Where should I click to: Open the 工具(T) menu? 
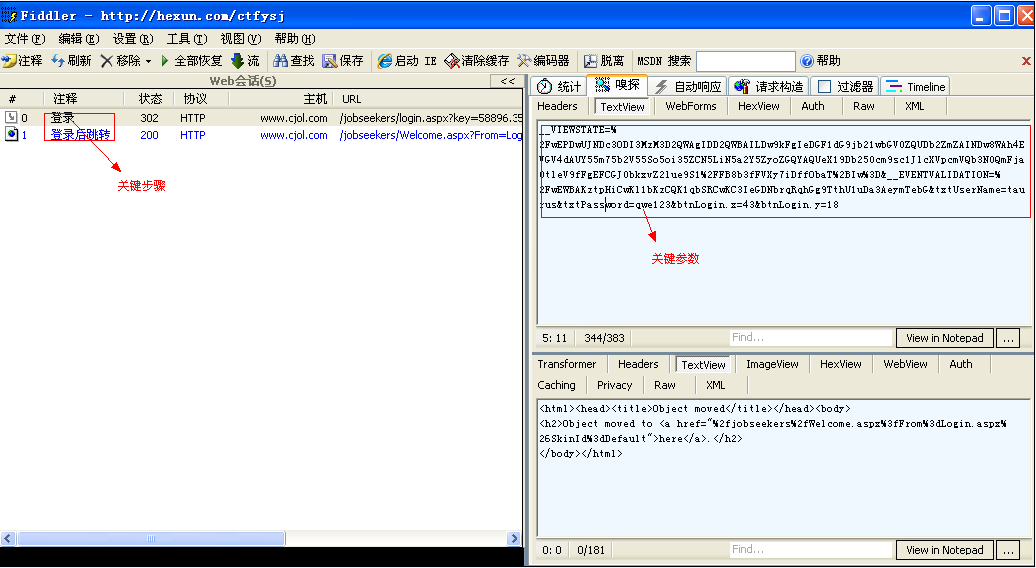pos(187,38)
